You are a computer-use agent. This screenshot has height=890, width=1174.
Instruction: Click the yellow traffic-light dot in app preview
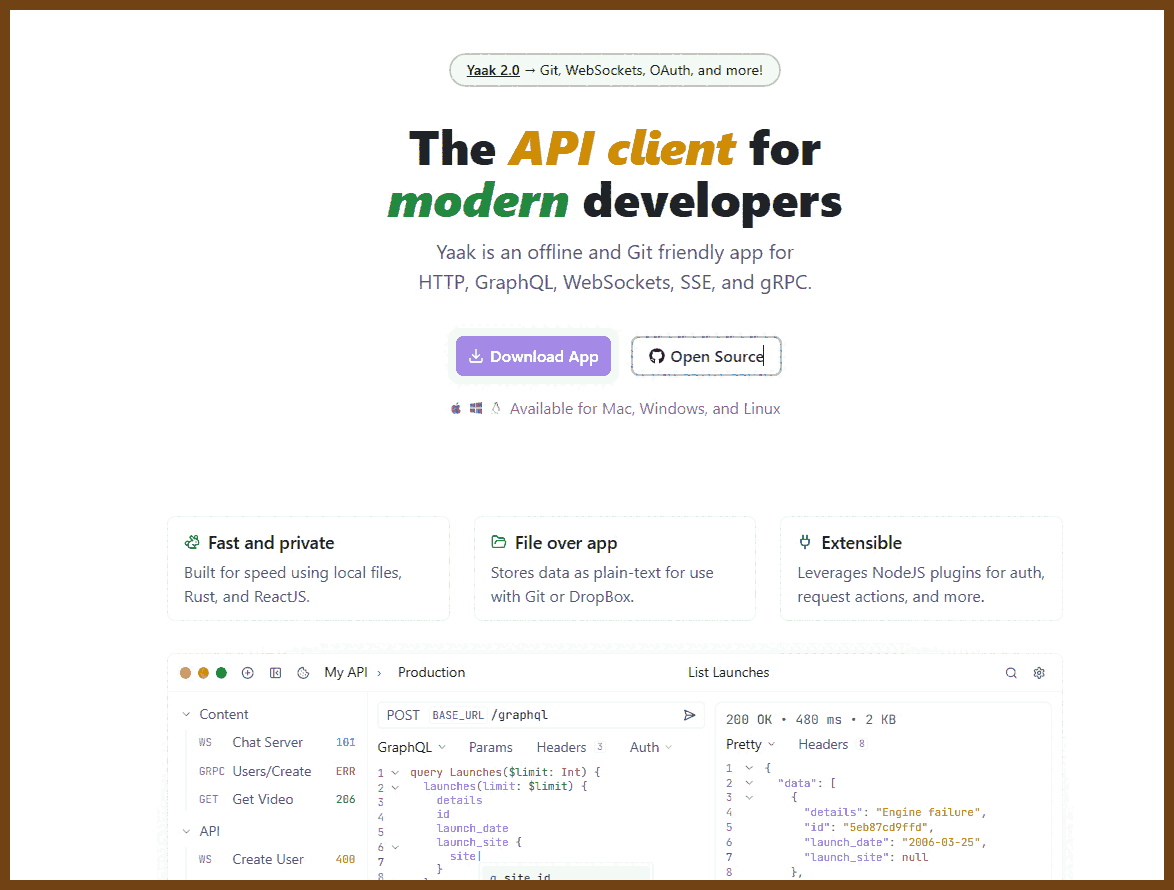click(204, 673)
